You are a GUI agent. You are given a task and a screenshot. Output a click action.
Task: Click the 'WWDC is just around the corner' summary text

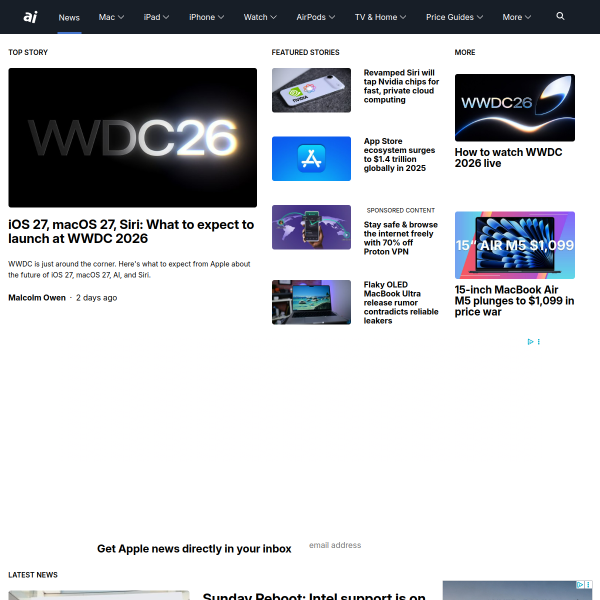coord(129,269)
